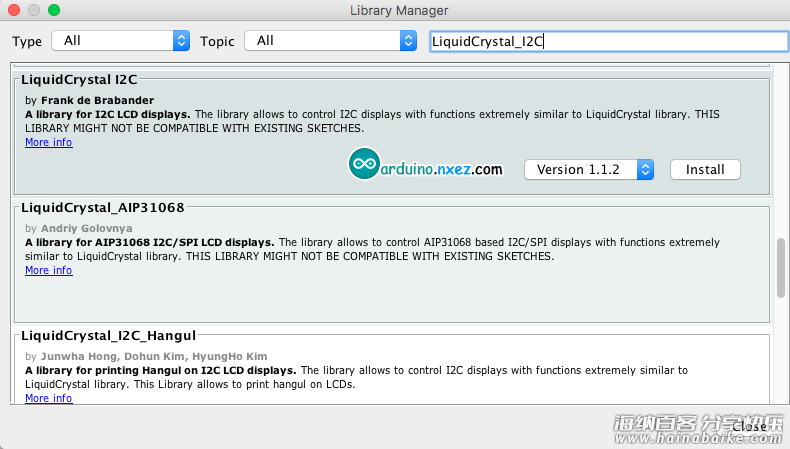Click the yellow window minimize button
Viewport: 790px width, 449px height.
(34, 10)
